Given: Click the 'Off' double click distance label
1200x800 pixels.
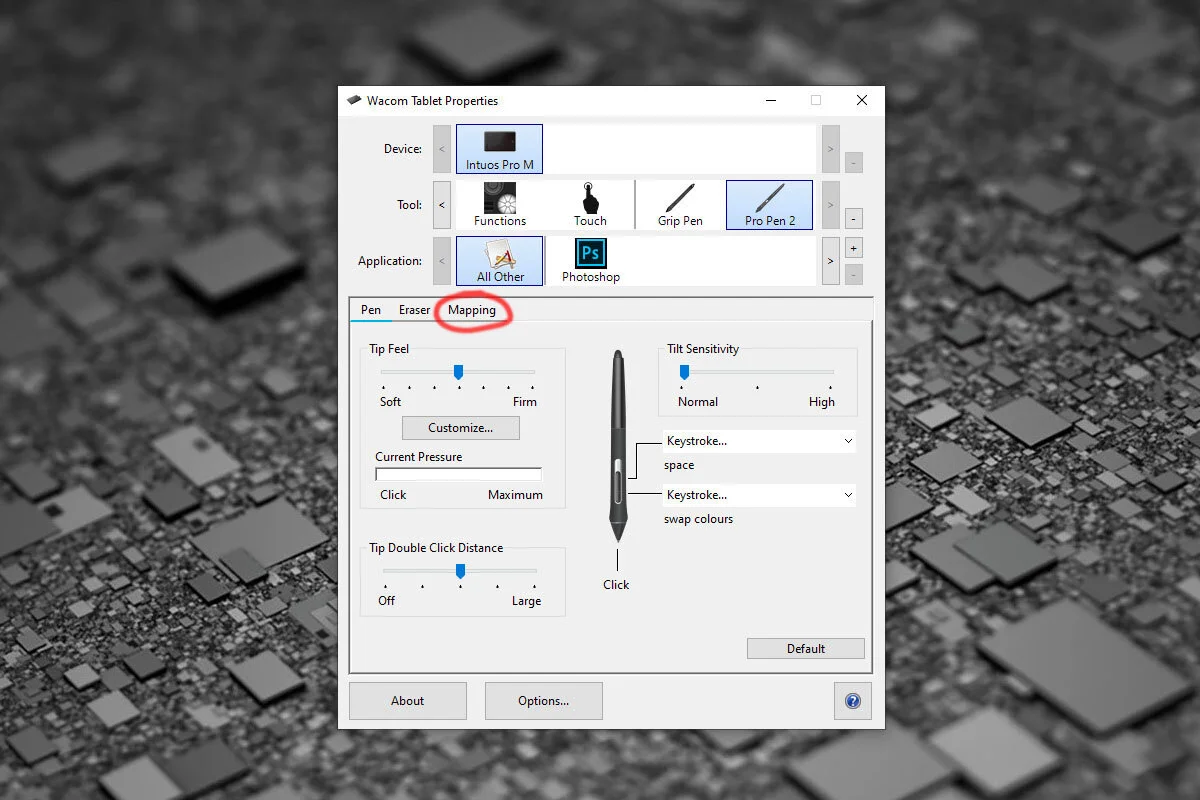Looking at the screenshot, I should tap(386, 601).
